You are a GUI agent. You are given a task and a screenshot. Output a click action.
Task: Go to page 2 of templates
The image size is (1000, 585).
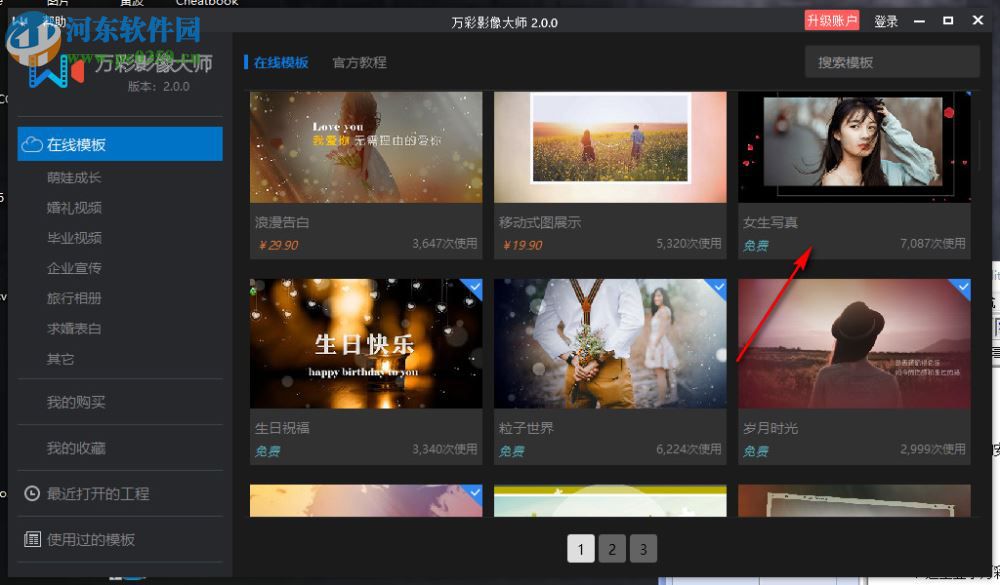[x=611, y=548]
